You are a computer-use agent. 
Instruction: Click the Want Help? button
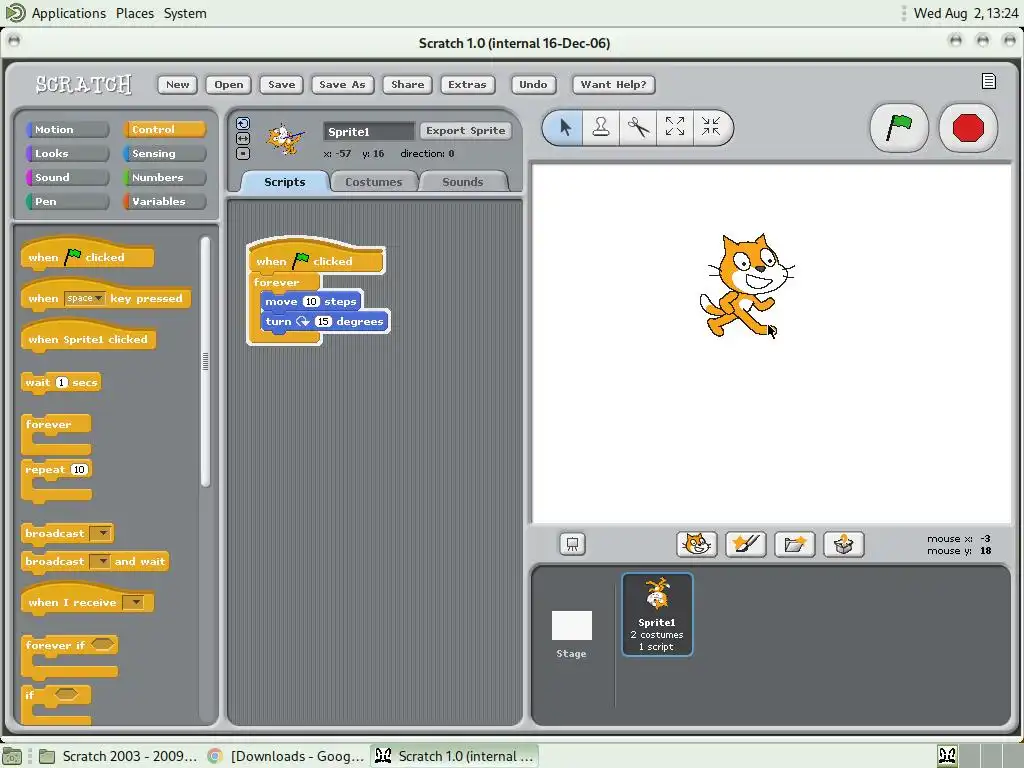613,84
